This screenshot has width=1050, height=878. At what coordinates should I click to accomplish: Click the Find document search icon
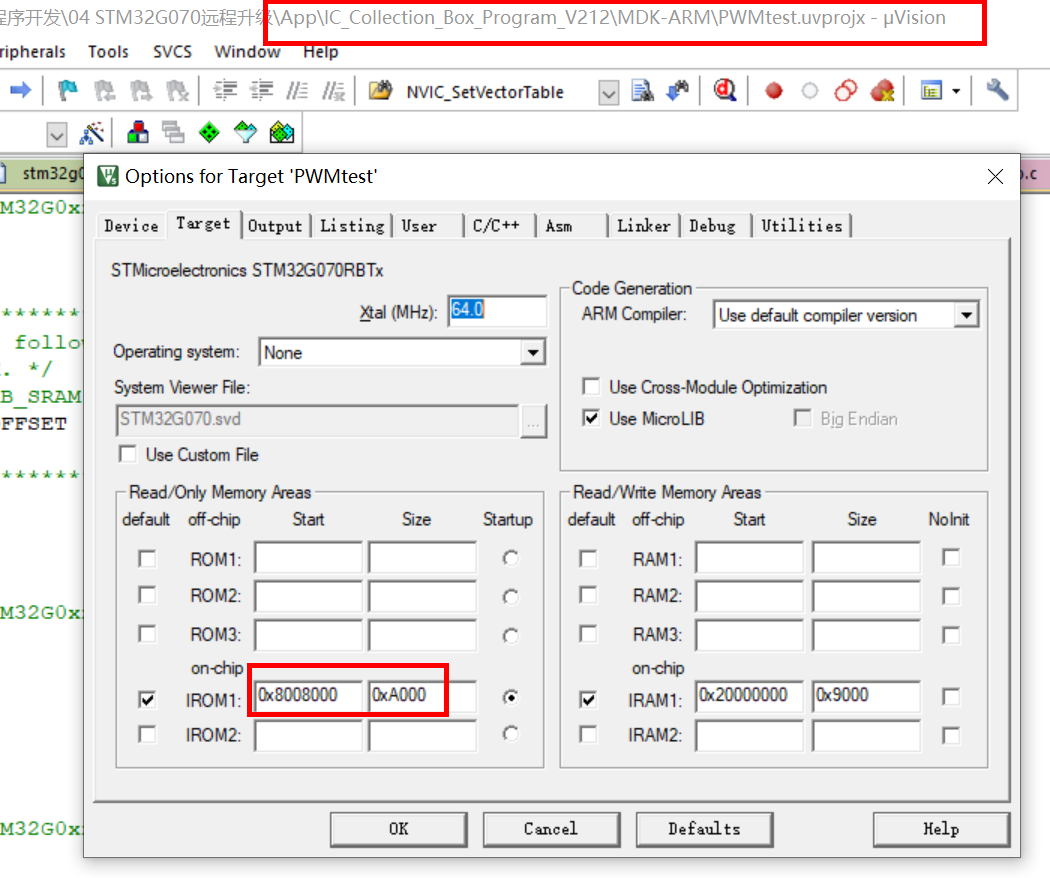click(x=643, y=90)
